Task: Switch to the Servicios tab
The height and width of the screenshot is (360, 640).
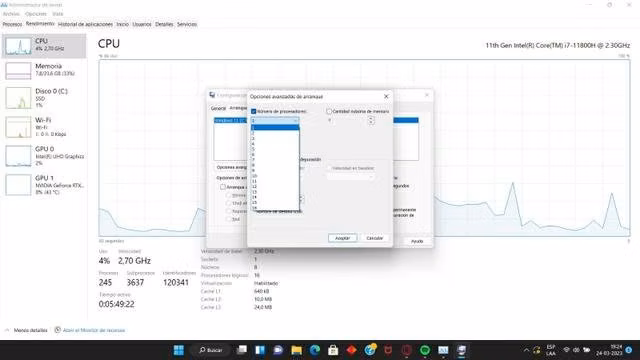Action: point(187,24)
